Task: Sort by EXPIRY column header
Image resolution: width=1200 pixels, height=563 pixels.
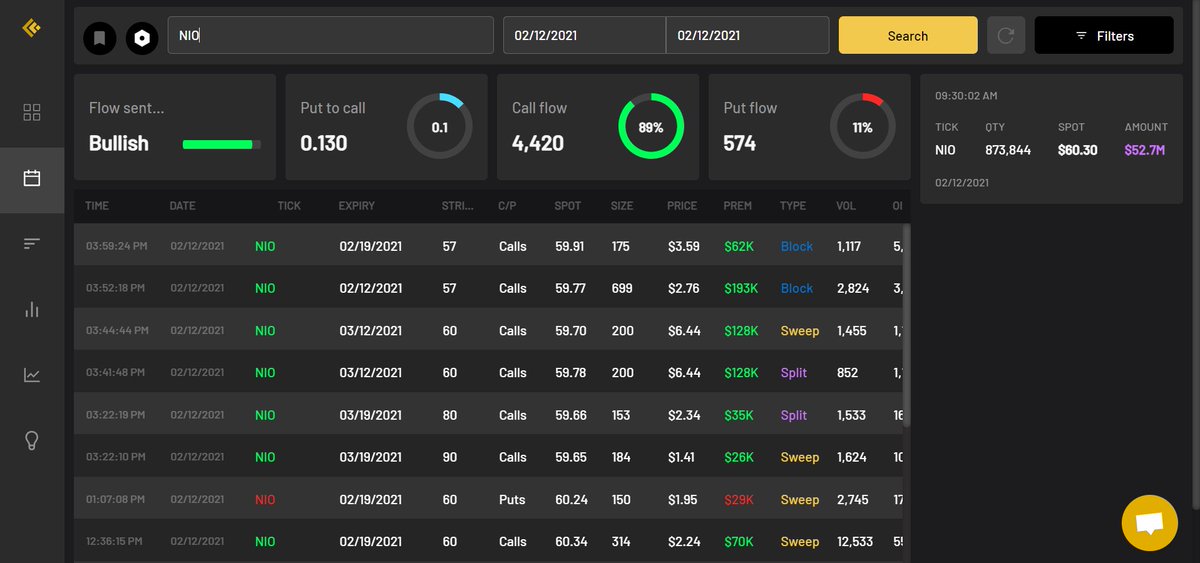Action: pos(357,206)
